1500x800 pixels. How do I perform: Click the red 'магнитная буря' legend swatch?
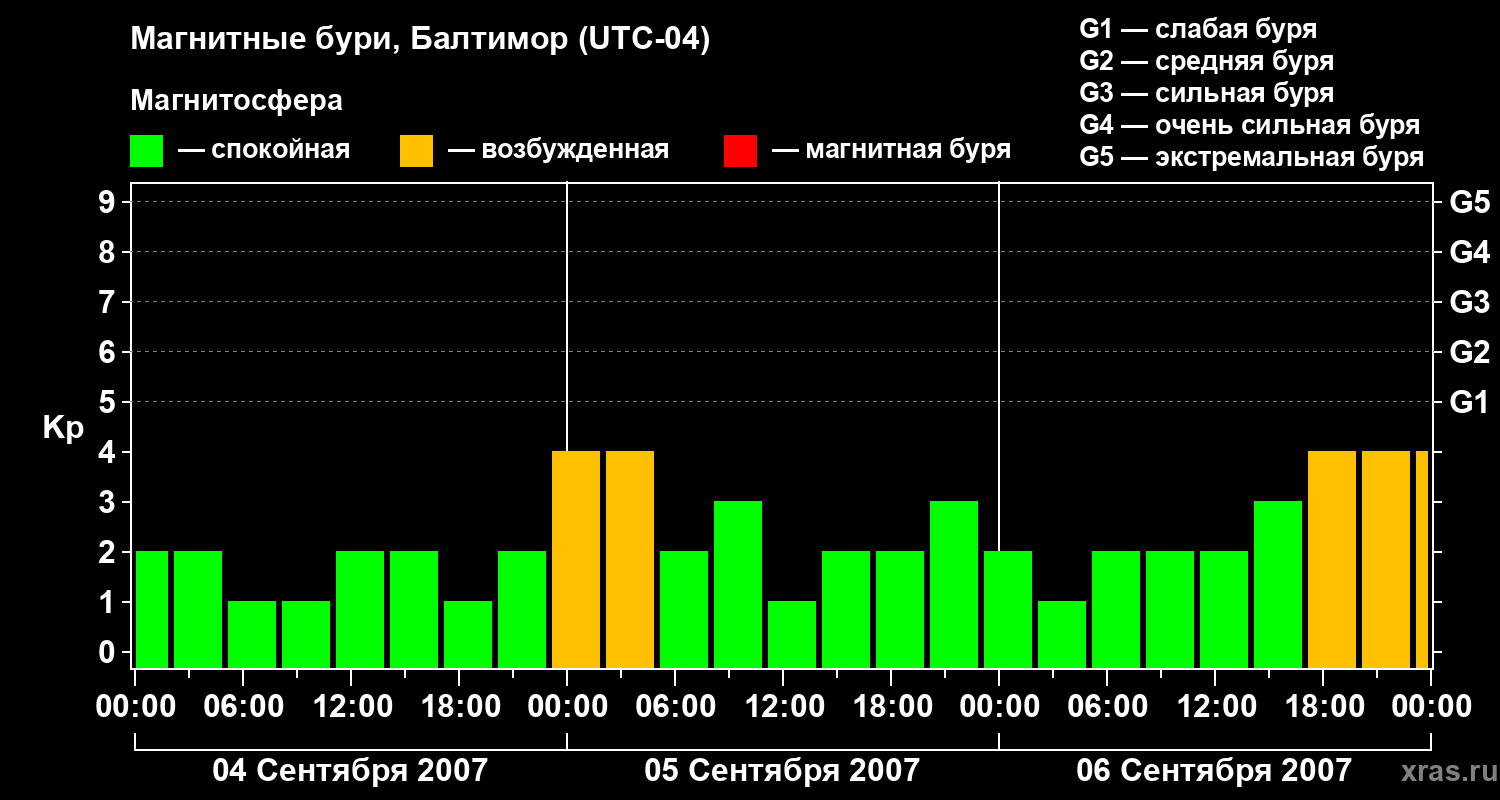click(740, 151)
